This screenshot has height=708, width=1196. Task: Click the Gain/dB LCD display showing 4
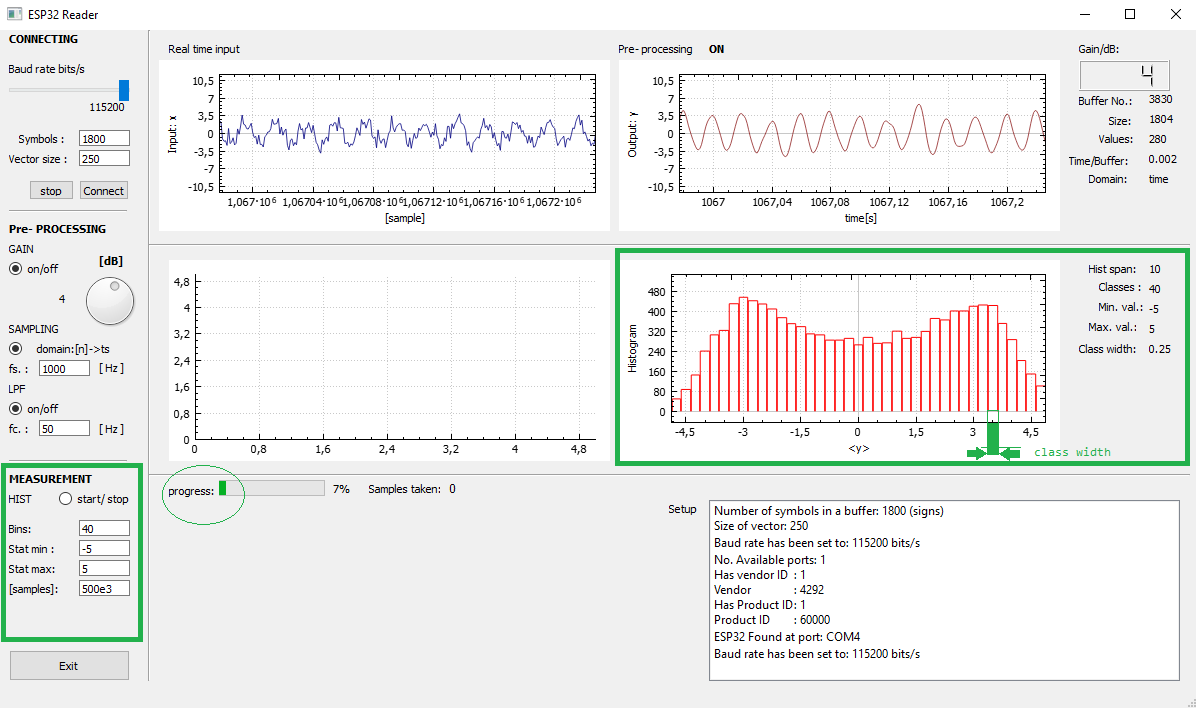click(x=1124, y=76)
